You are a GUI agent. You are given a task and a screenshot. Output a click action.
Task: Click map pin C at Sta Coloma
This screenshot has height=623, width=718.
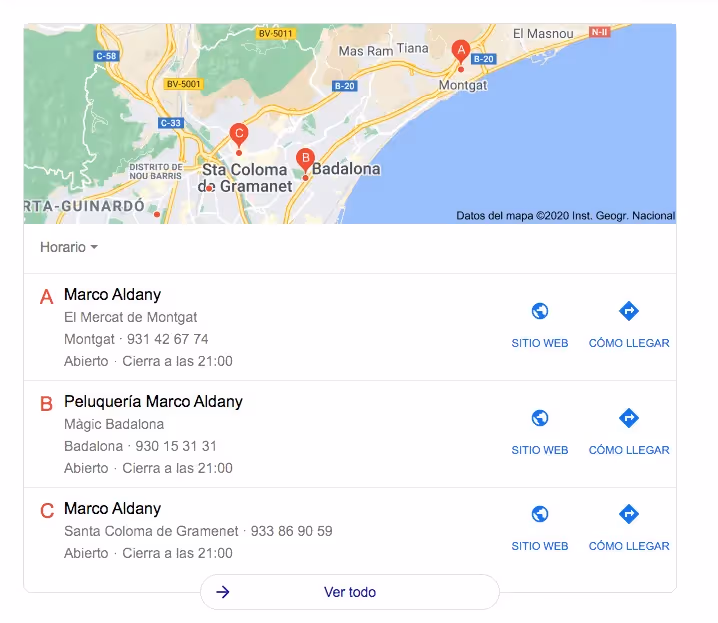pyautogui.click(x=239, y=135)
